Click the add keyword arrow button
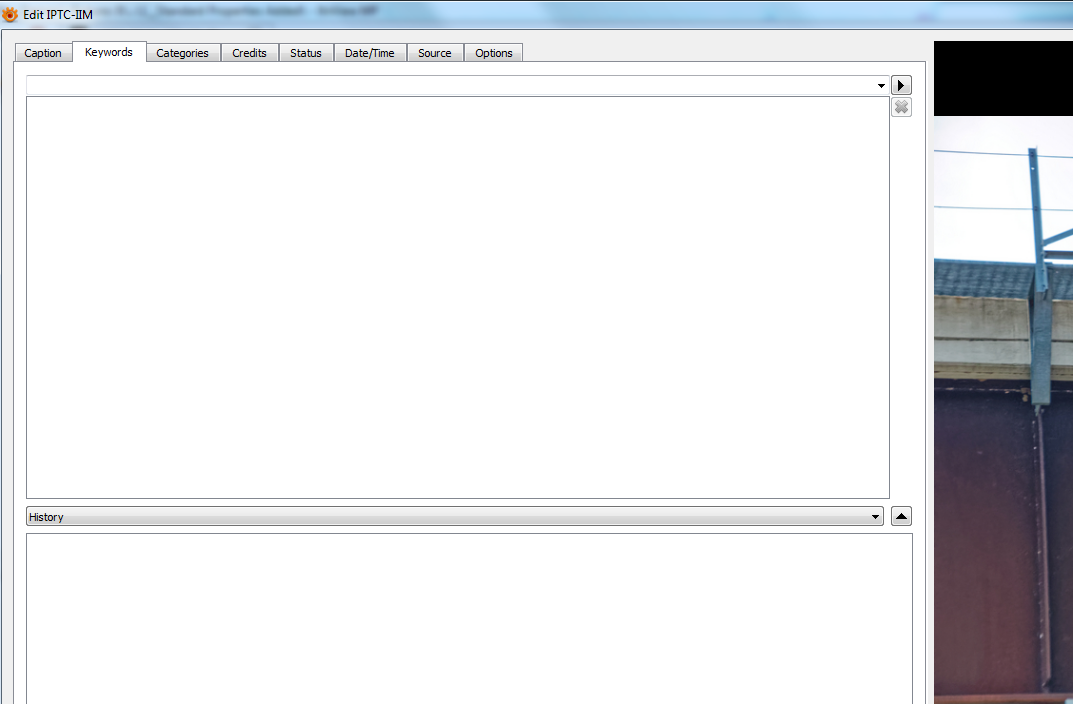Image resolution: width=1073 pixels, height=704 pixels. [x=901, y=85]
